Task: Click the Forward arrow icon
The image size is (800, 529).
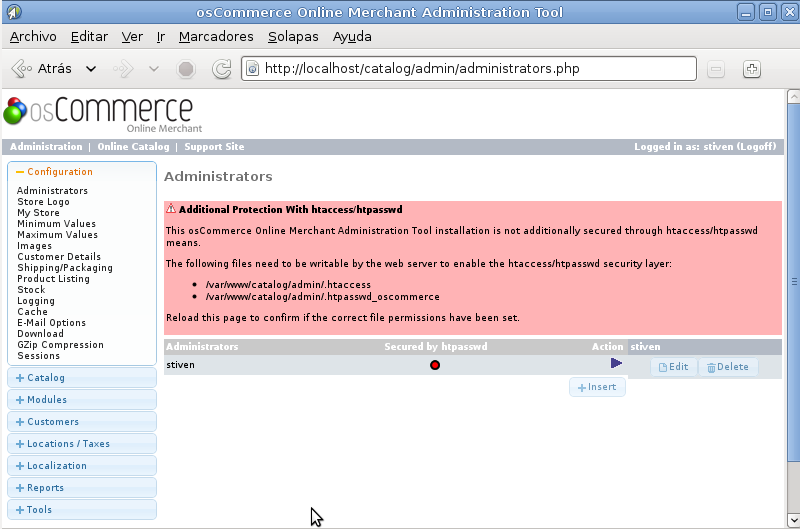Action: [x=123, y=68]
